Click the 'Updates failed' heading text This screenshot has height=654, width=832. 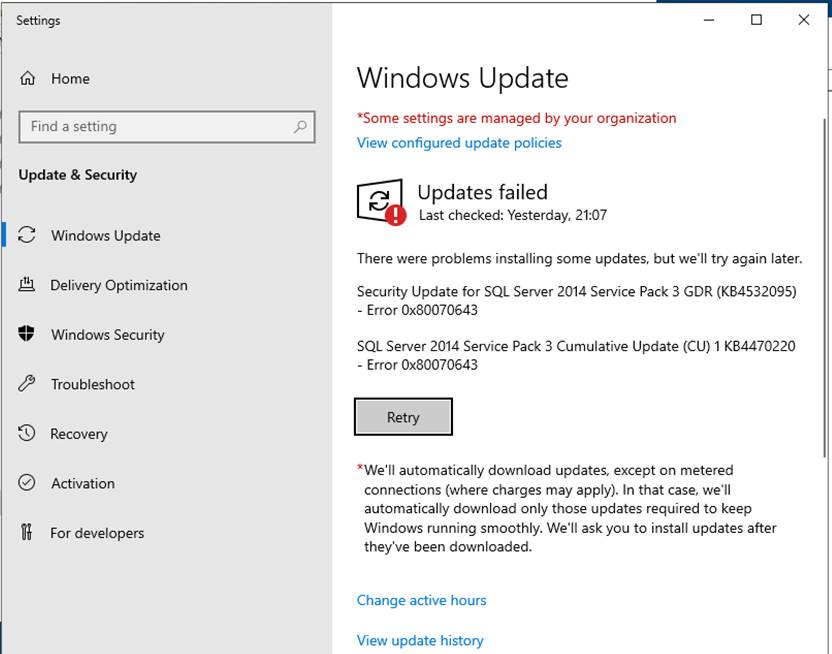[x=482, y=192]
